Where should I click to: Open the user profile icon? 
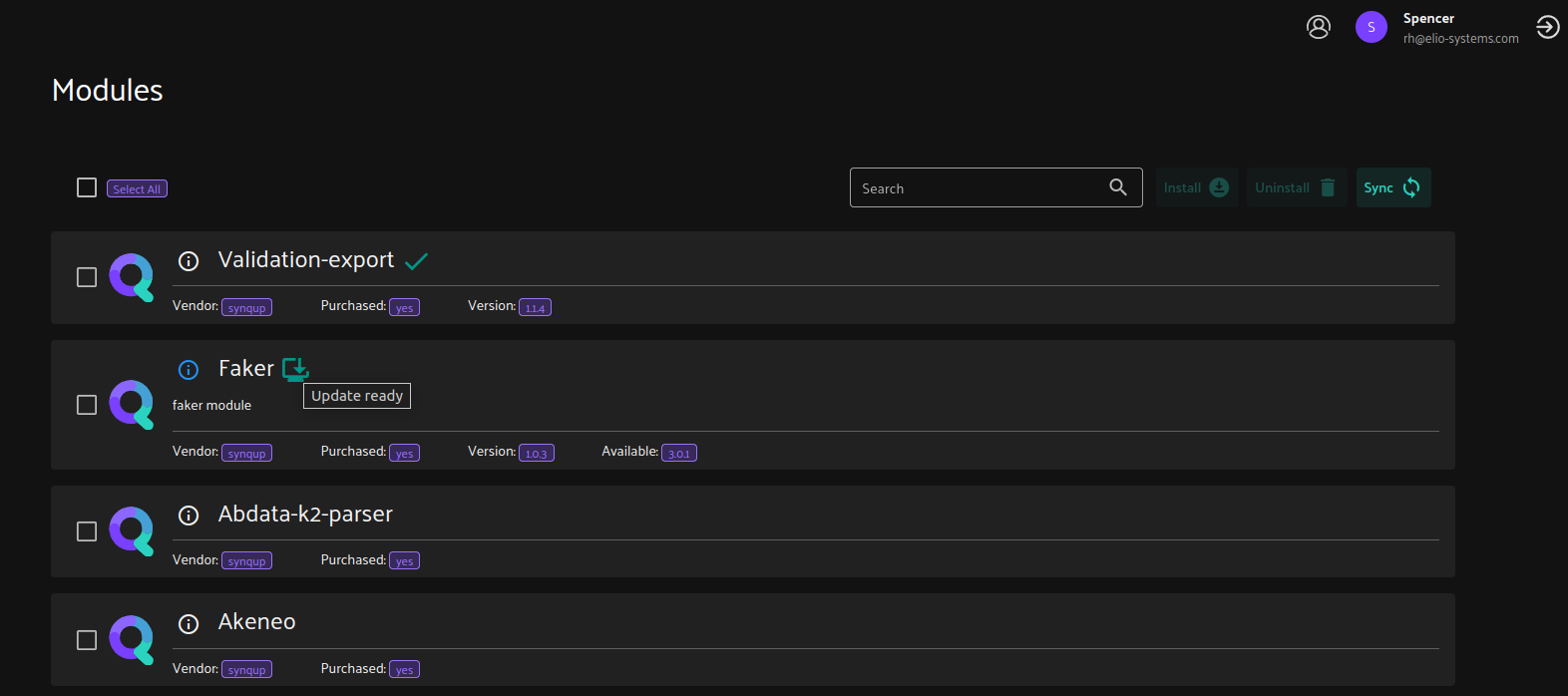point(1319,27)
